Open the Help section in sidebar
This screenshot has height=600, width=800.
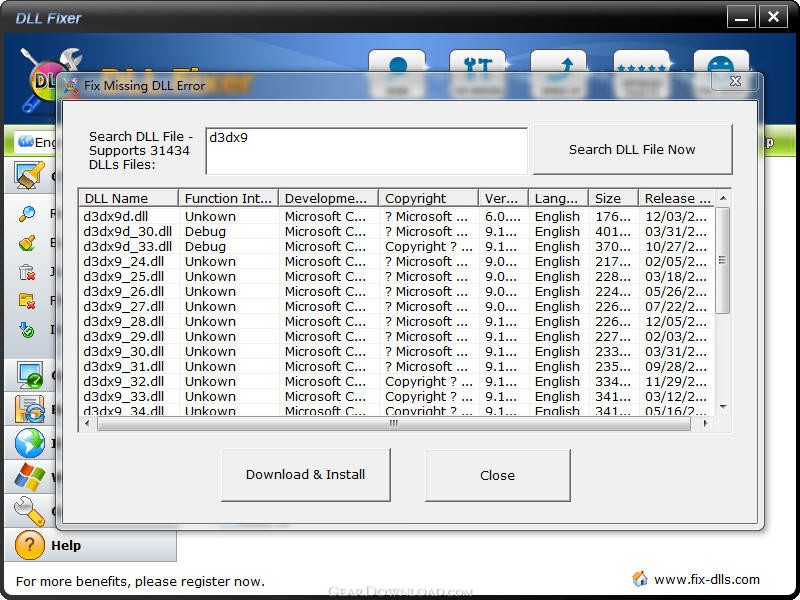(x=90, y=545)
